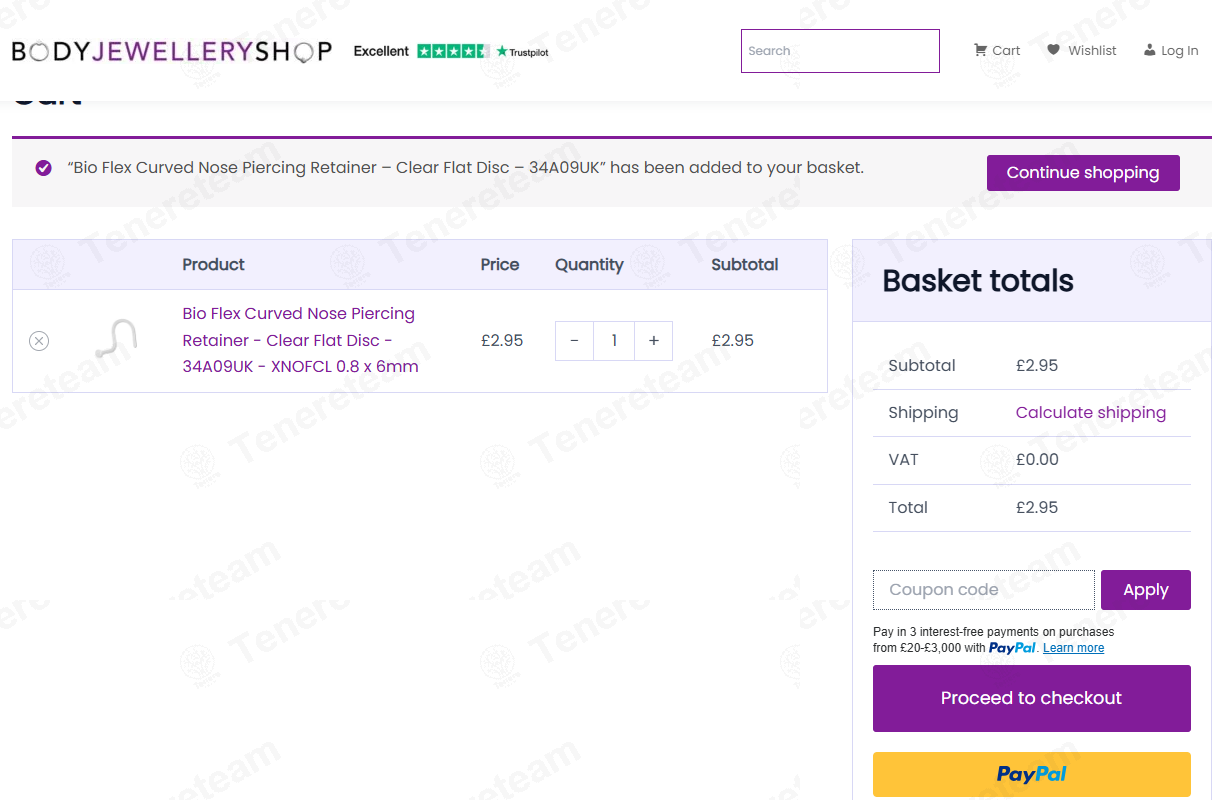This screenshot has height=800, width=1212.
Task: Decrease quantity with the minus button
Action: pos(574,341)
